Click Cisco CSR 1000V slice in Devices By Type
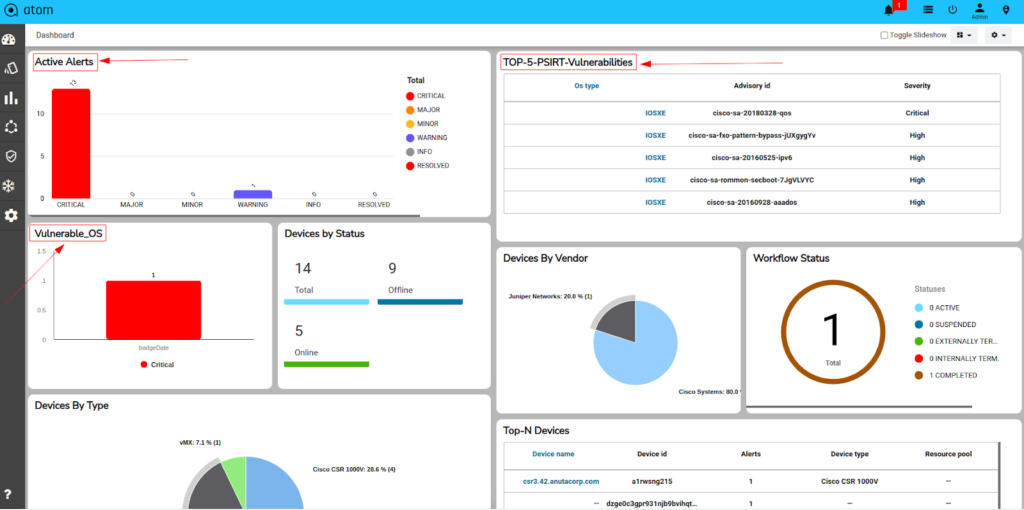 [x=274, y=483]
